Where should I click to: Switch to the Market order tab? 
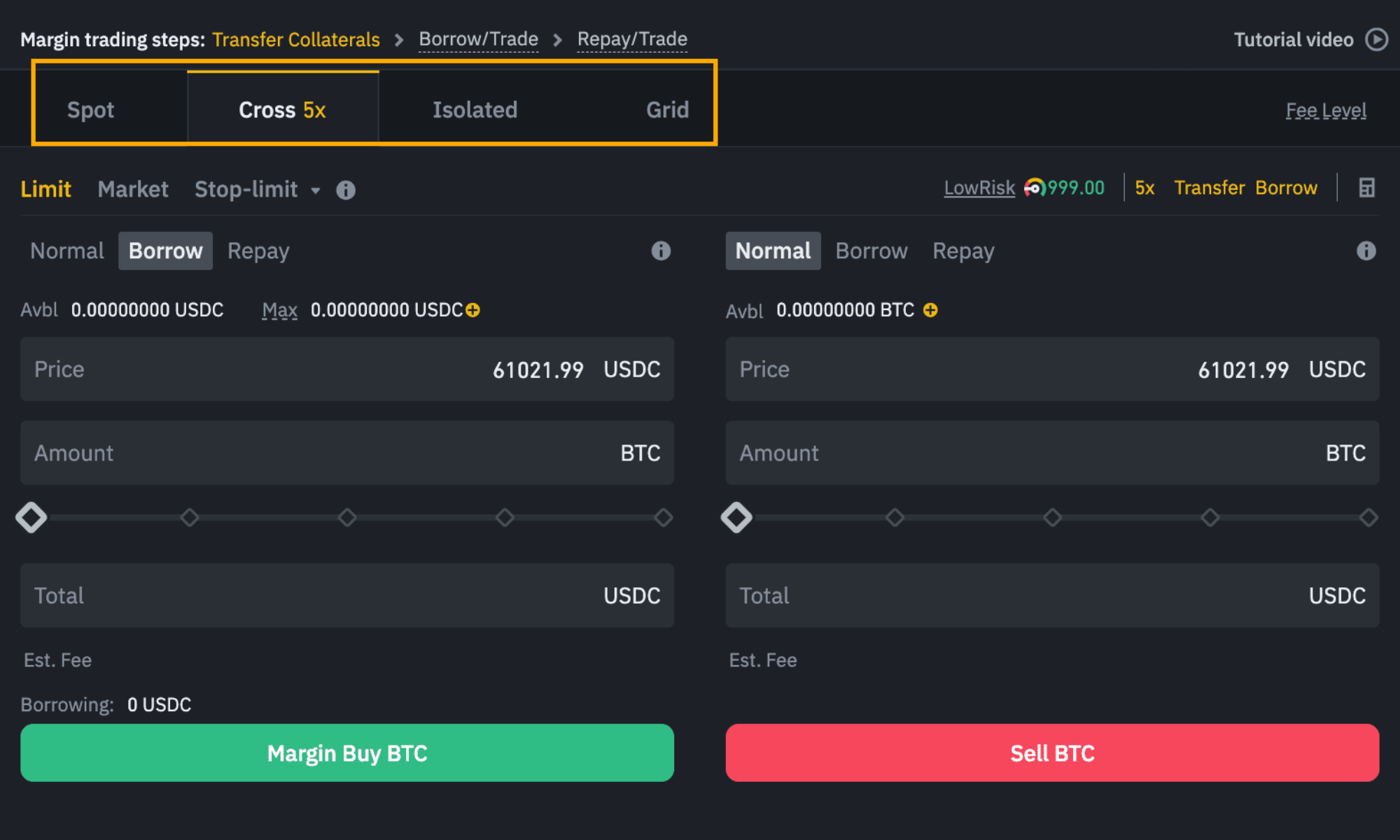pos(133,189)
